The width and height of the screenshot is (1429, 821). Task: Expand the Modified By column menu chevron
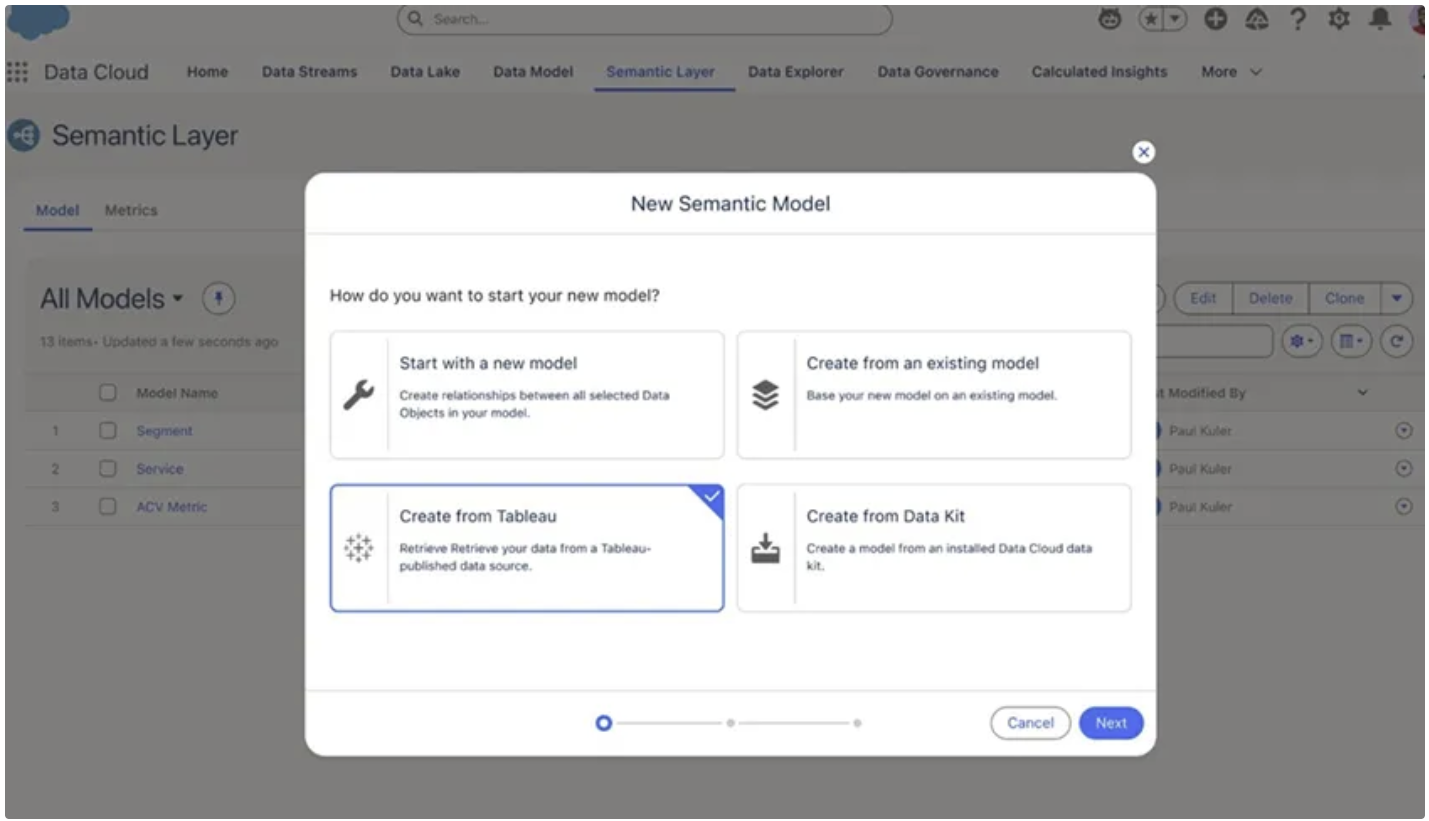coord(1362,393)
